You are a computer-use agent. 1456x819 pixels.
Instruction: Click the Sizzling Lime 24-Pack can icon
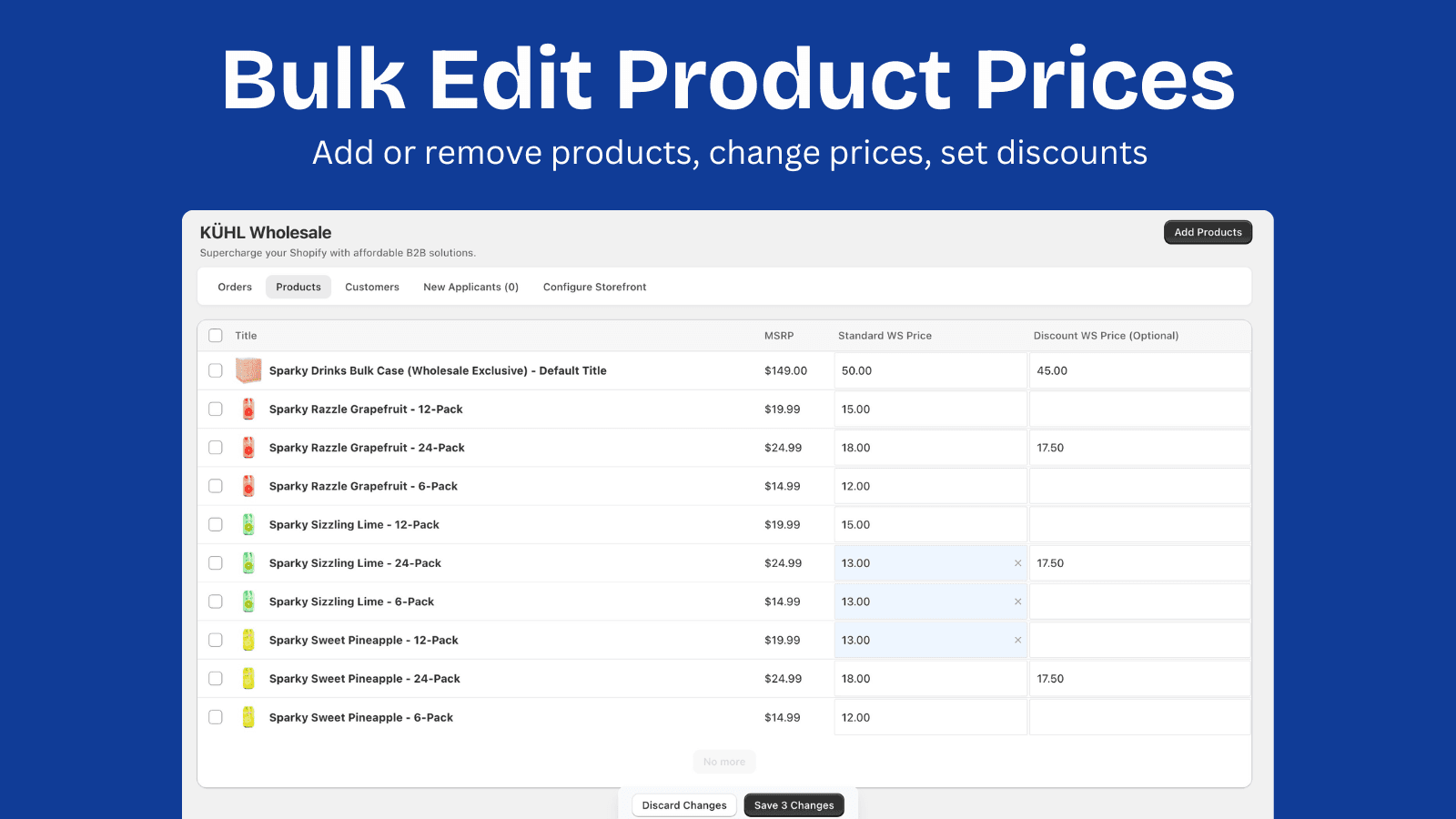(x=248, y=563)
